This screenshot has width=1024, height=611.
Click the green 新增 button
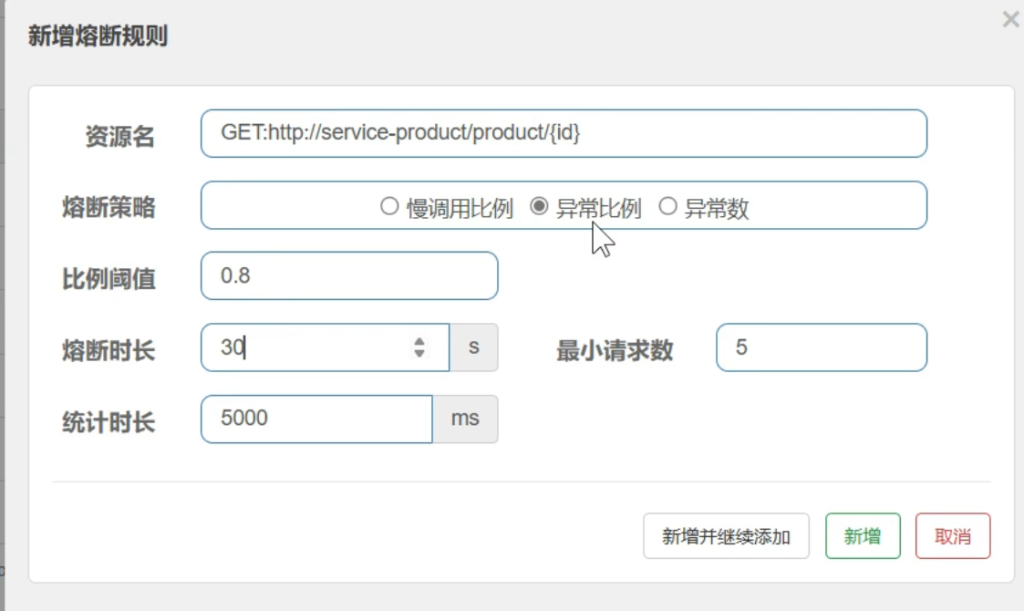(862, 537)
